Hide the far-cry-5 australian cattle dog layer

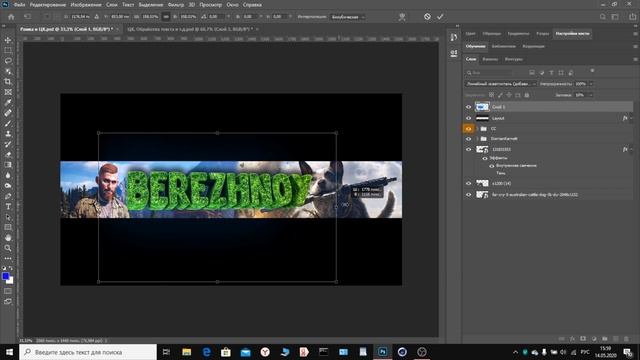tap(469, 195)
